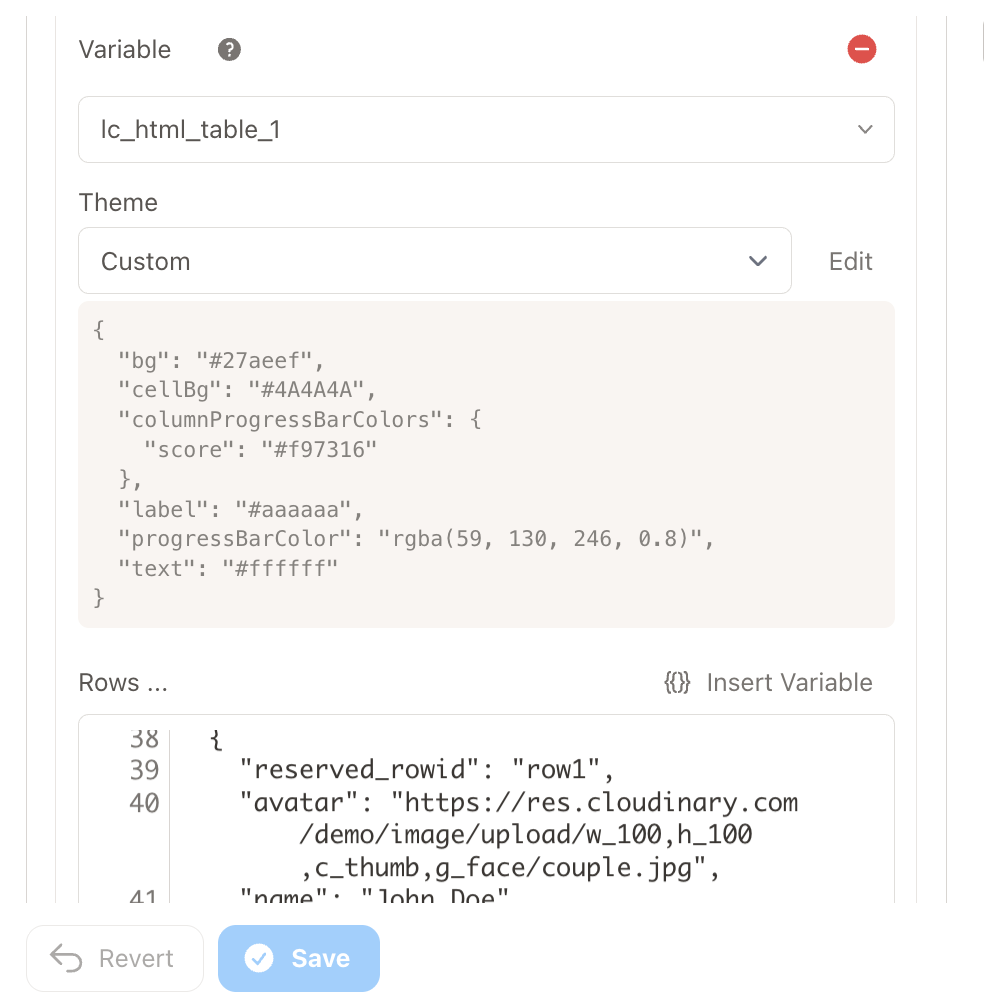The height and width of the screenshot is (998, 984).
Task: Click the chevron arrow in the Theme dropdown
Action: (x=758, y=261)
